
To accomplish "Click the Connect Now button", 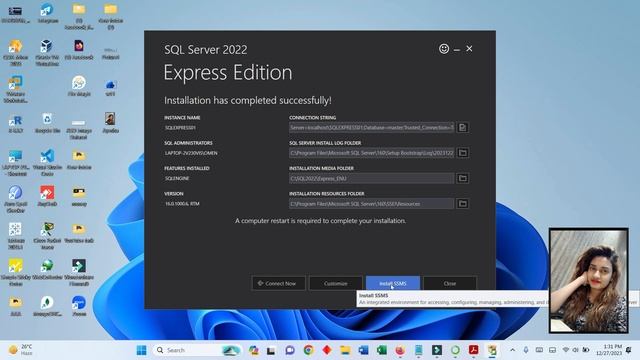I will pos(278,283).
